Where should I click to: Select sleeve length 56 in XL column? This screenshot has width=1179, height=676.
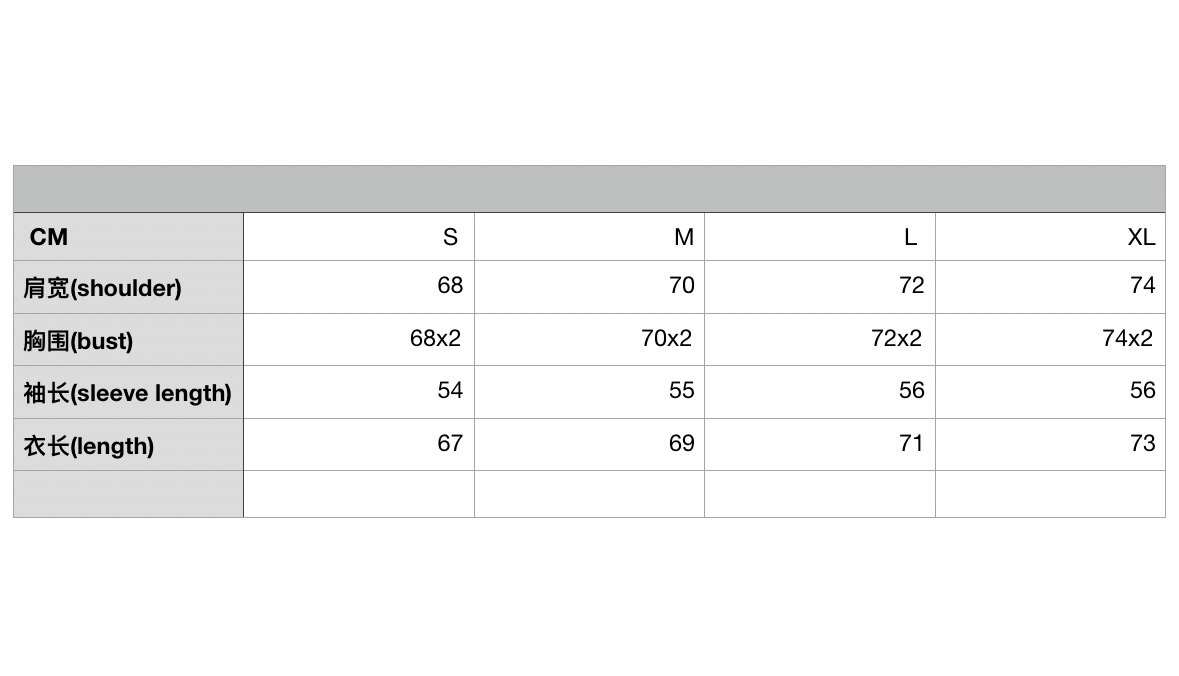point(1142,391)
